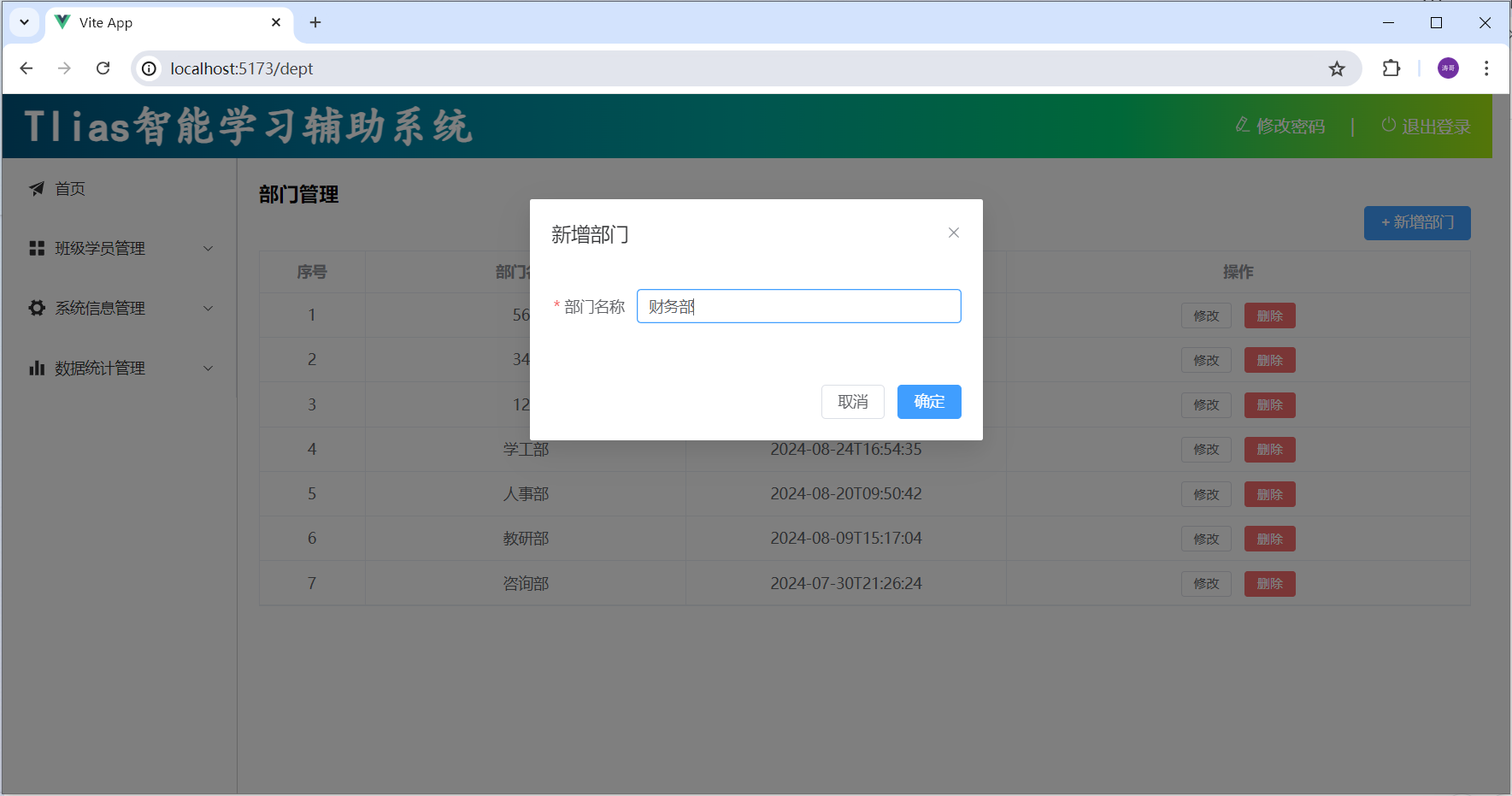Expand the 班级学员管理 submenu
This screenshot has width=1512, height=796.
tap(120, 248)
